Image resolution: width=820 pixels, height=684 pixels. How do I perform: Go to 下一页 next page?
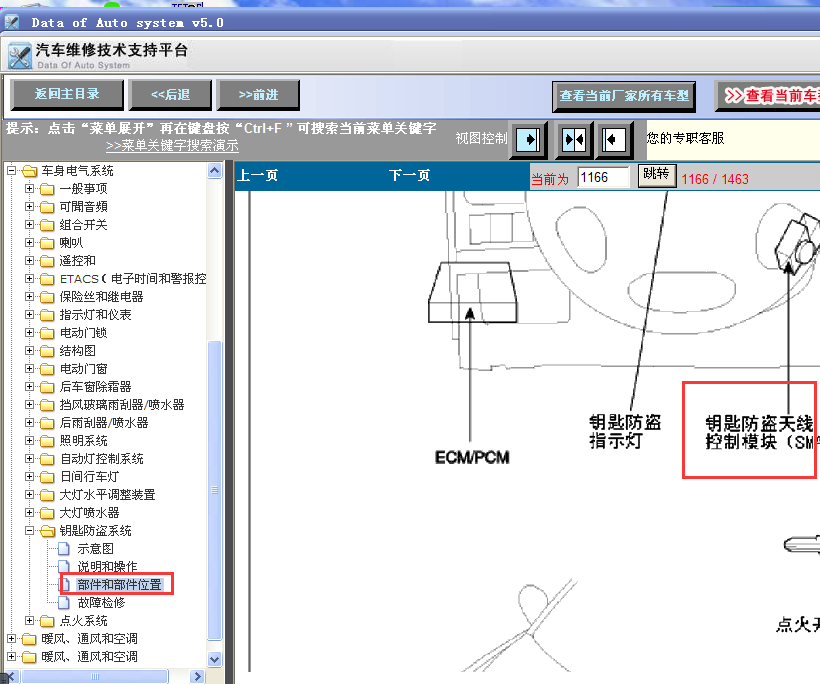pyautogui.click(x=409, y=175)
